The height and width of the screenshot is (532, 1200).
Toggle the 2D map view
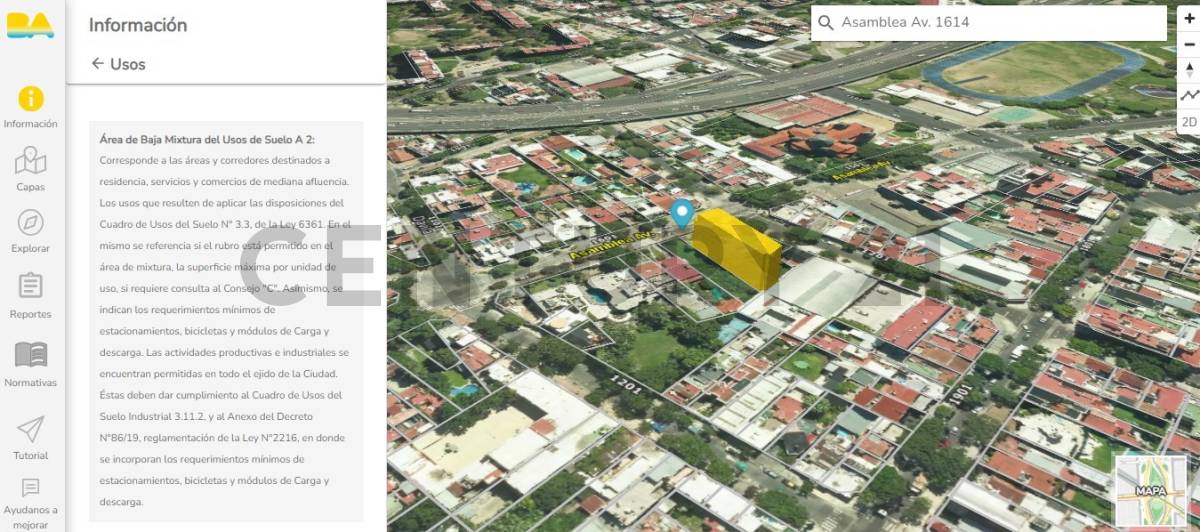[1188, 122]
